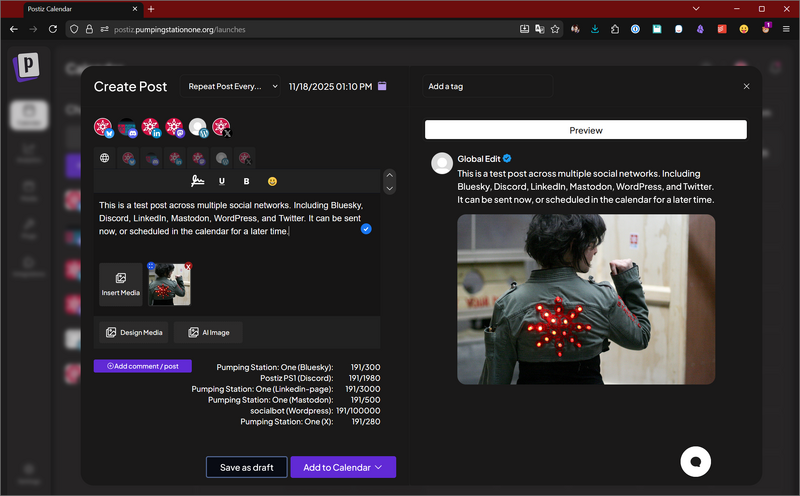Toggle bold formatting in the editor
Screen dimensions: 800x496
(246, 181)
